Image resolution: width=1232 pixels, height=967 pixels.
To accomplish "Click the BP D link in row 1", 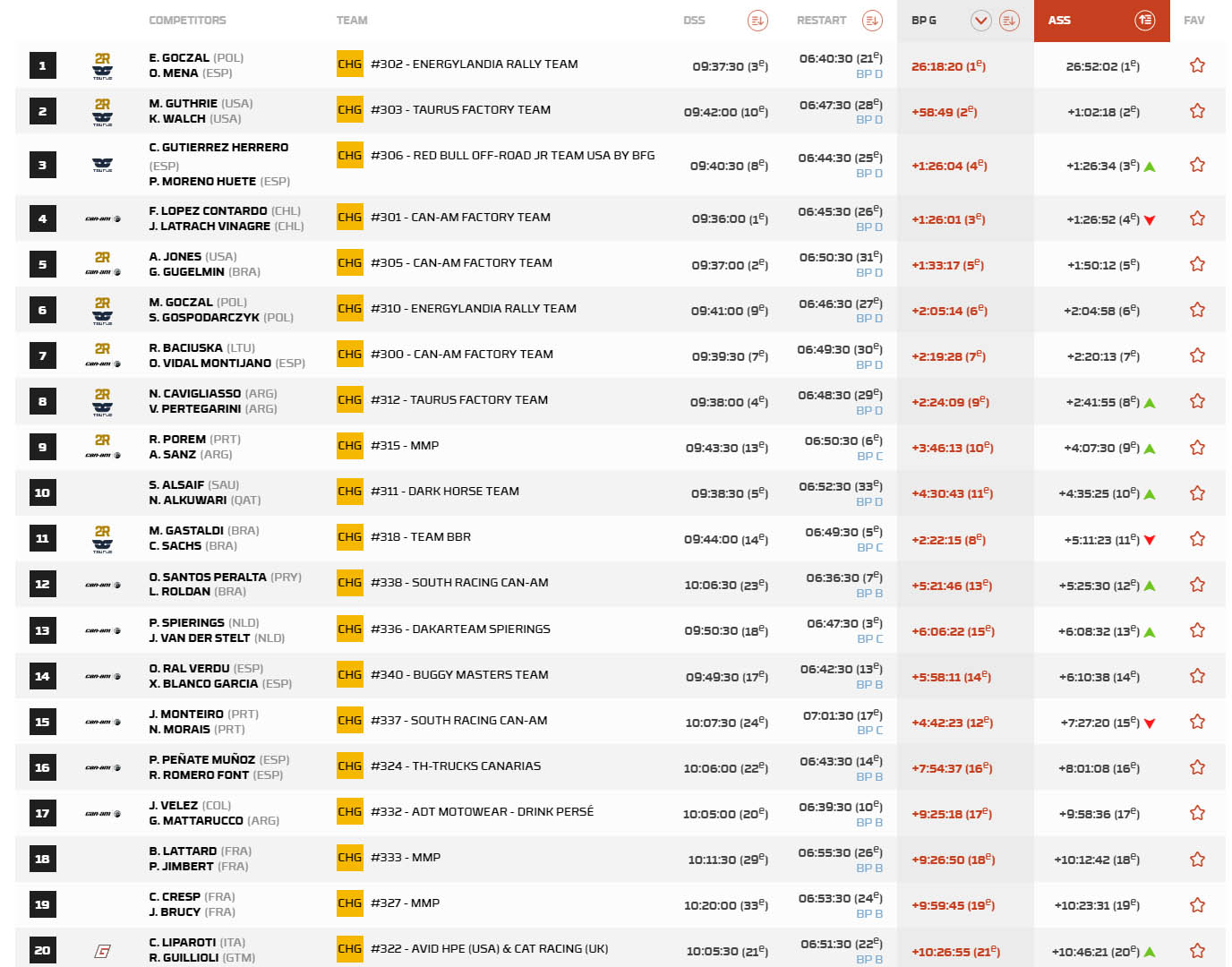I will coord(868,74).
